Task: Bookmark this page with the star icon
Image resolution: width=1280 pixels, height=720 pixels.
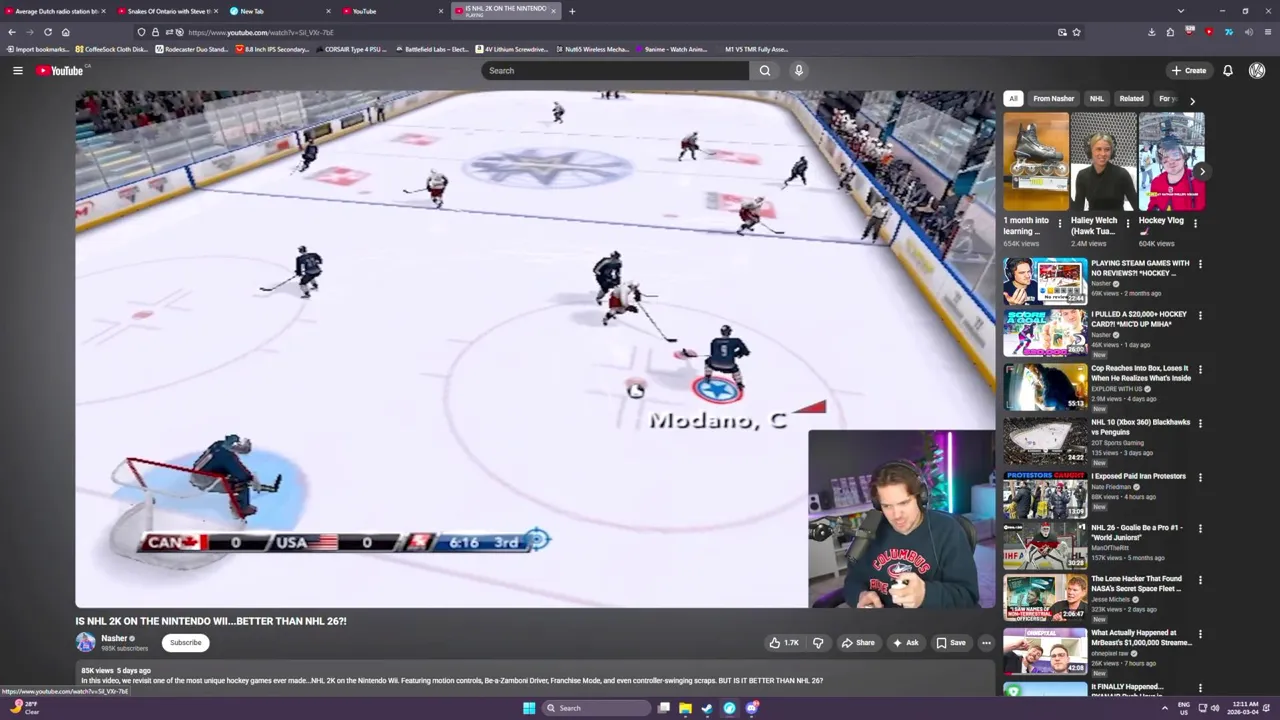Action: tap(1076, 32)
